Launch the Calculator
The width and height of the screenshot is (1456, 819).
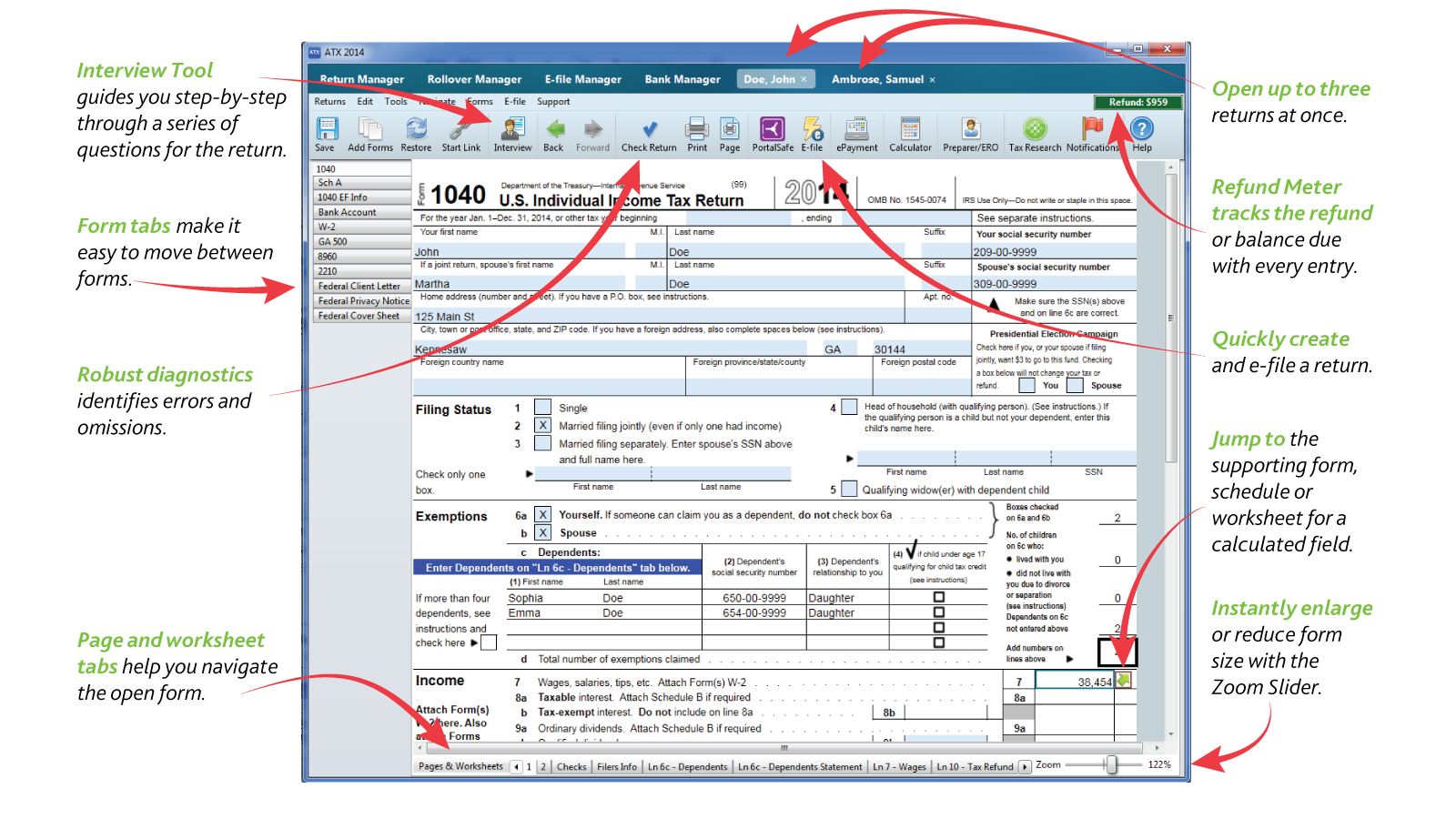(909, 134)
